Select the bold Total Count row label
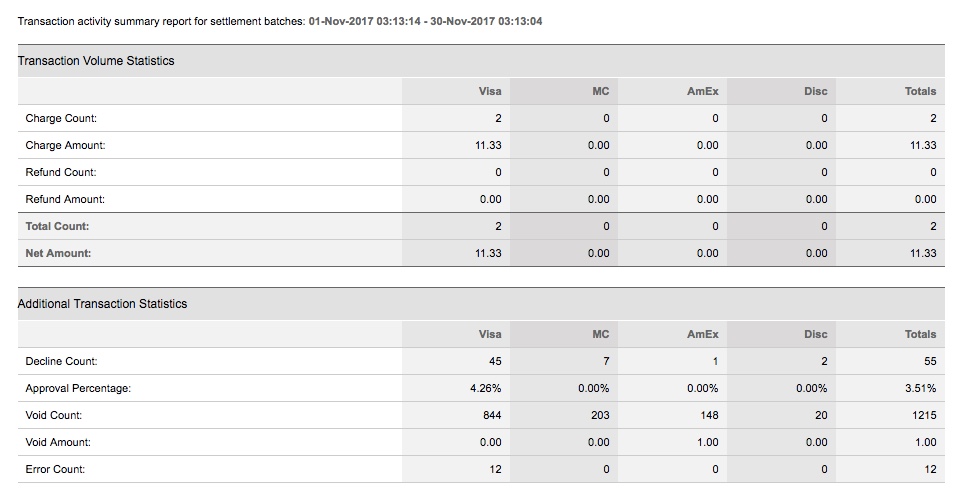This screenshot has height=493, width=954. click(57, 227)
